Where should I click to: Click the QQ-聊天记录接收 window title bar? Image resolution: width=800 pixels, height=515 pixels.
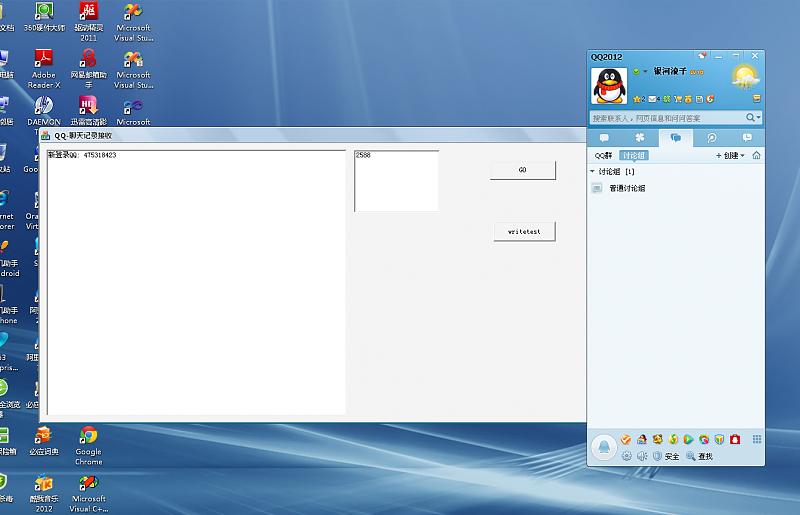[x=313, y=135]
